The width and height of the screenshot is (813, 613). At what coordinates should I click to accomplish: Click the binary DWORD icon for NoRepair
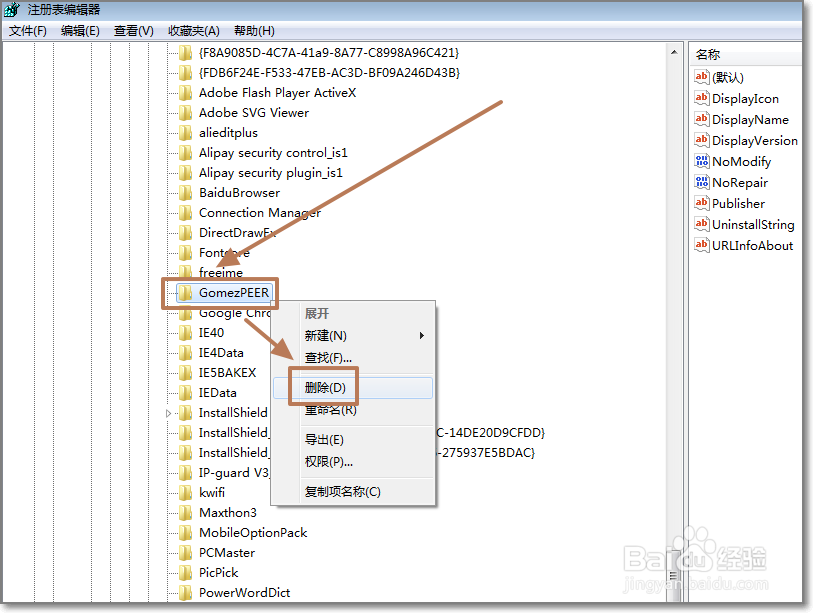[x=702, y=182]
